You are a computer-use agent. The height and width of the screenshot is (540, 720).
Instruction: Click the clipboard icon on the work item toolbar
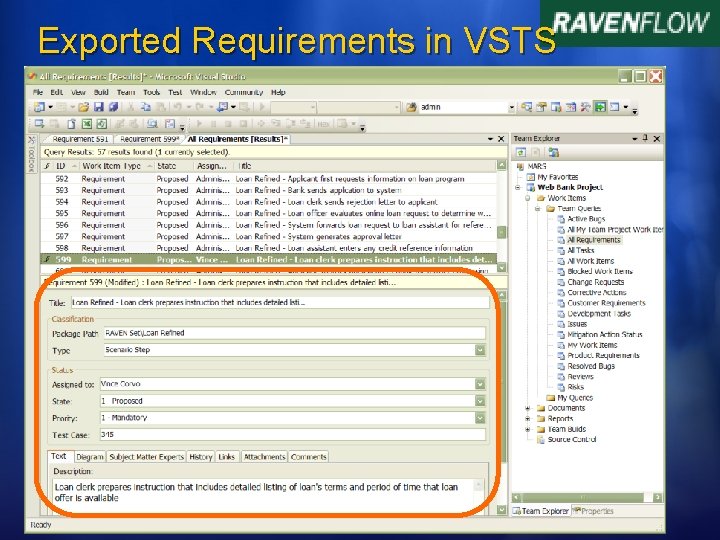click(x=72, y=124)
